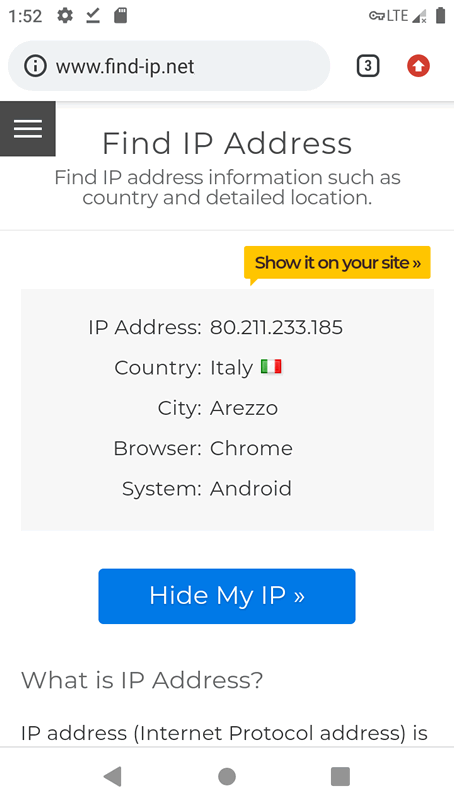Open recent apps with the square button
The width and height of the screenshot is (454, 807).
[x=340, y=776]
